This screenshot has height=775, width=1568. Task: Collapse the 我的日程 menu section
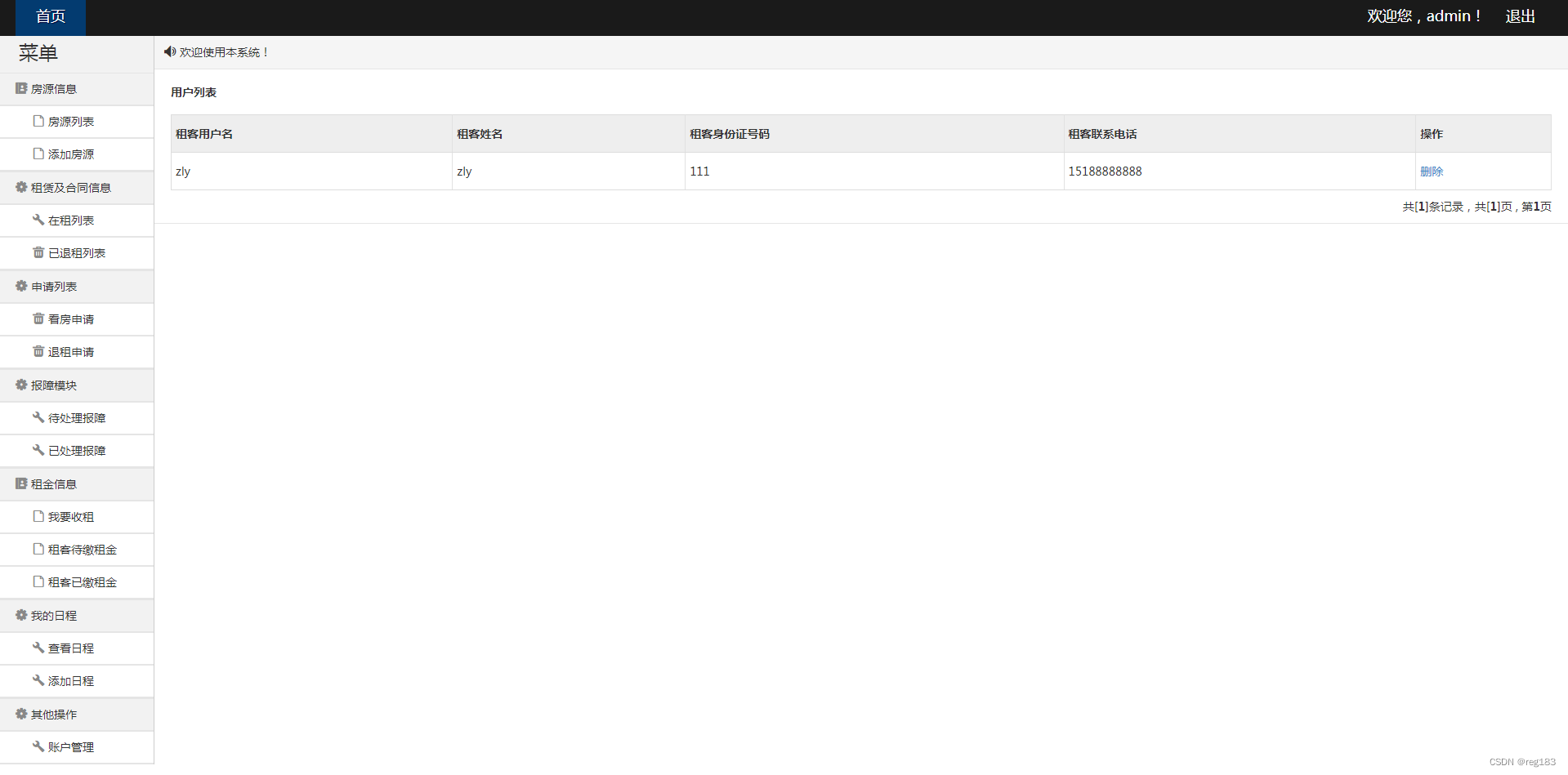click(x=77, y=616)
